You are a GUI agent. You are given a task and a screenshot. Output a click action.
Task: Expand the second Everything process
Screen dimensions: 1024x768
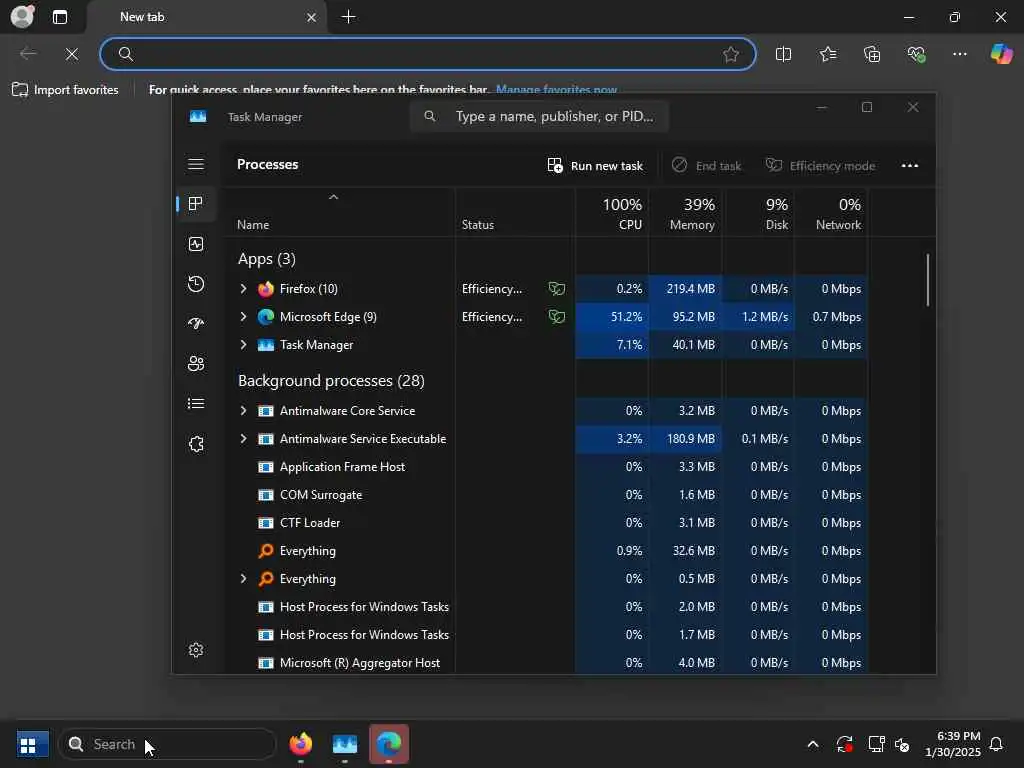pyautogui.click(x=244, y=579)
